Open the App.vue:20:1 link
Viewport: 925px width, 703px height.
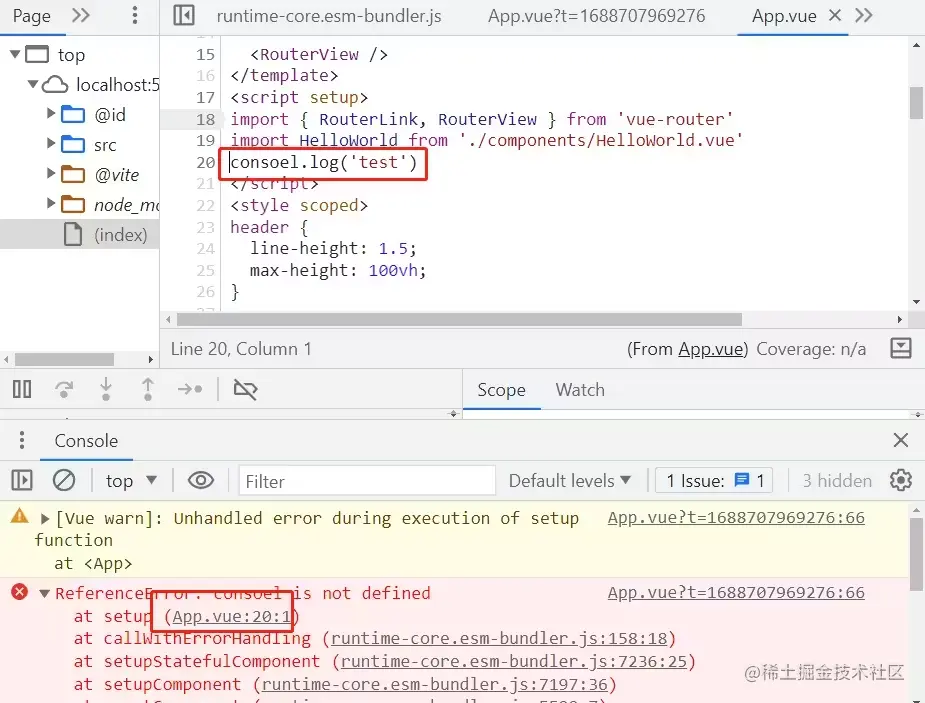[x=232, y=616]
